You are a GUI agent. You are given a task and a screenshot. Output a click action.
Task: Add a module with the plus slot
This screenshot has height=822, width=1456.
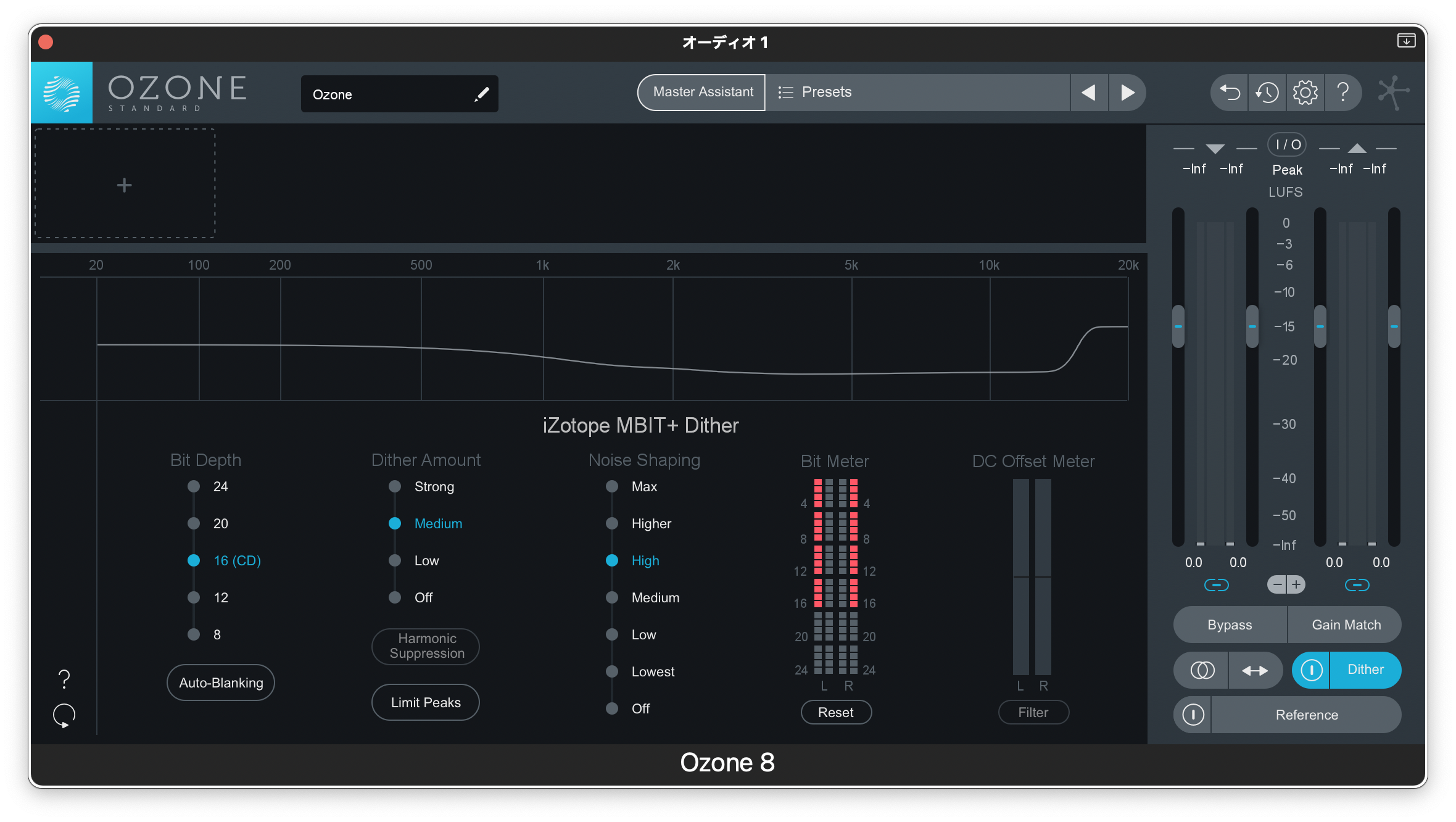(x=125, y=184)
